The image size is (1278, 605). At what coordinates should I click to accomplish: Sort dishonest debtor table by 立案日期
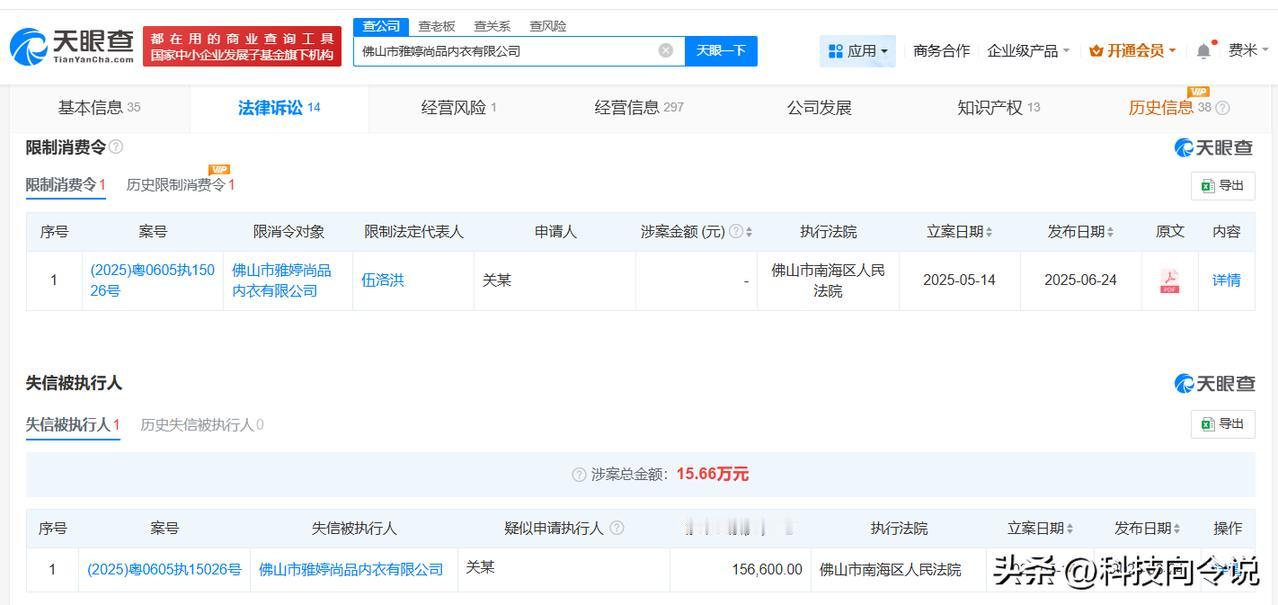[1070, 529]
